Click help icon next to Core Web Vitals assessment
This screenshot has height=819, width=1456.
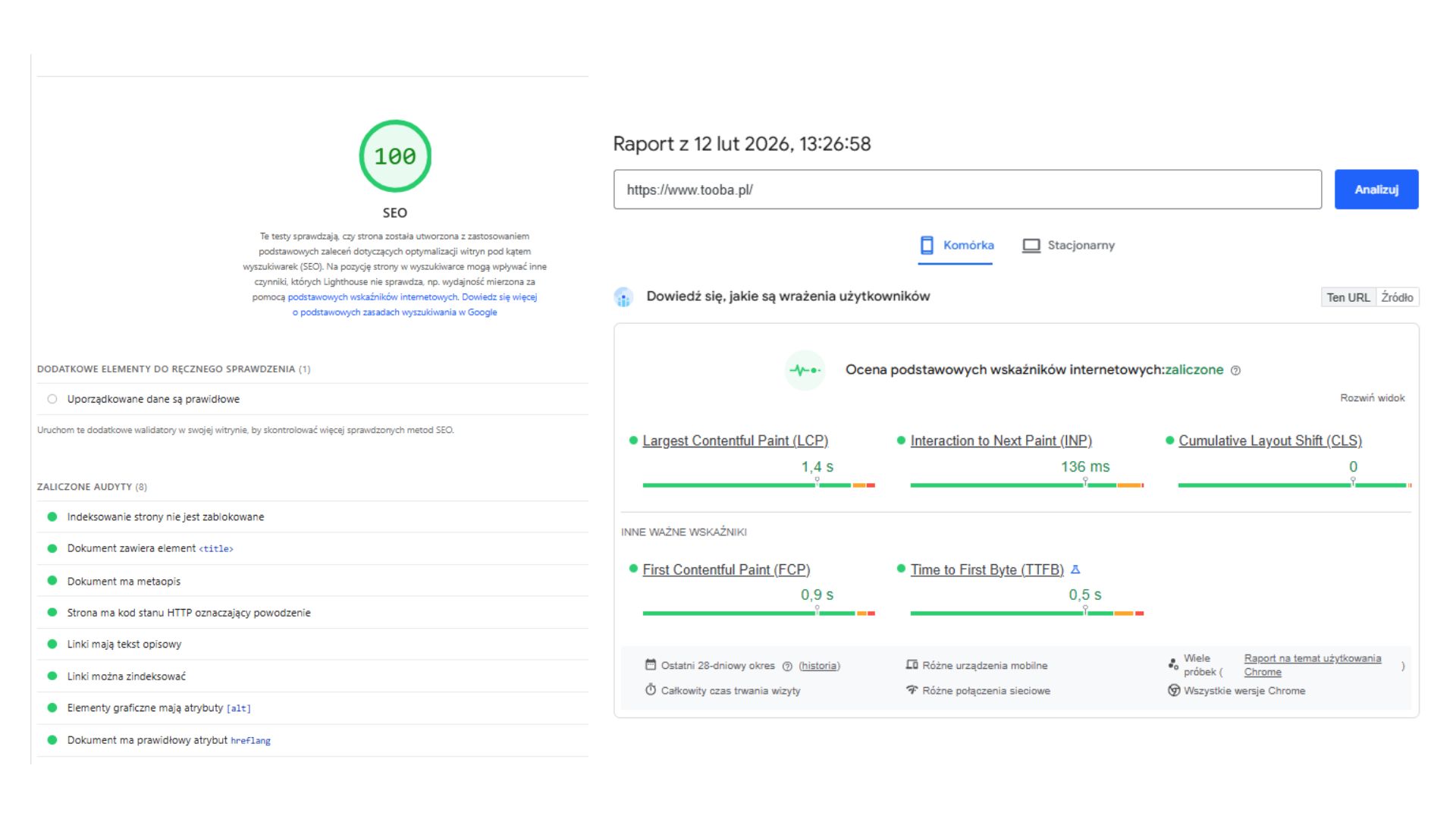point(1235,371)
